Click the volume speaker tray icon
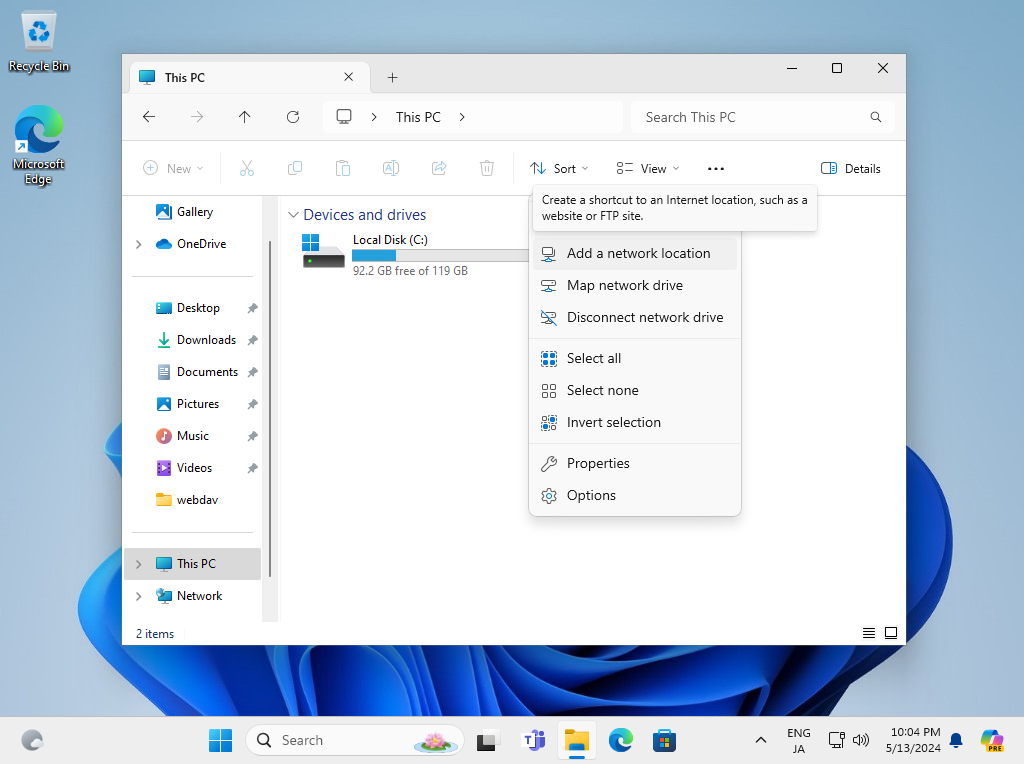Viewport: 1024px width, 764px height. pos(861,740)
